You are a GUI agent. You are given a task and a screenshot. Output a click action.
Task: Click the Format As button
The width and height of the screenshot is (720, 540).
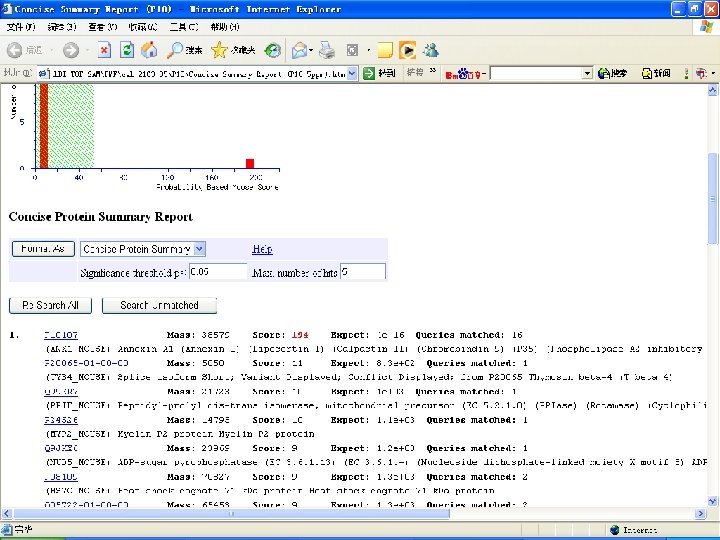click(43, 249)
